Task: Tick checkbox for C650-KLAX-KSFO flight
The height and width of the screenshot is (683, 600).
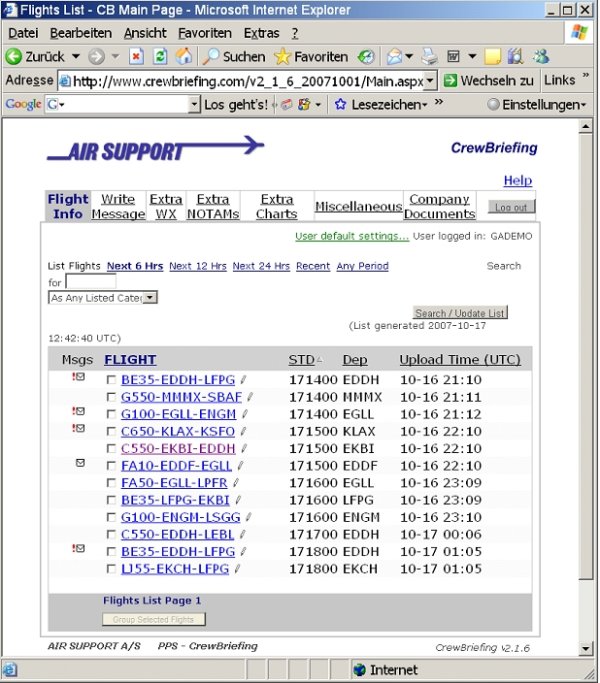Action: pos(112,431)
